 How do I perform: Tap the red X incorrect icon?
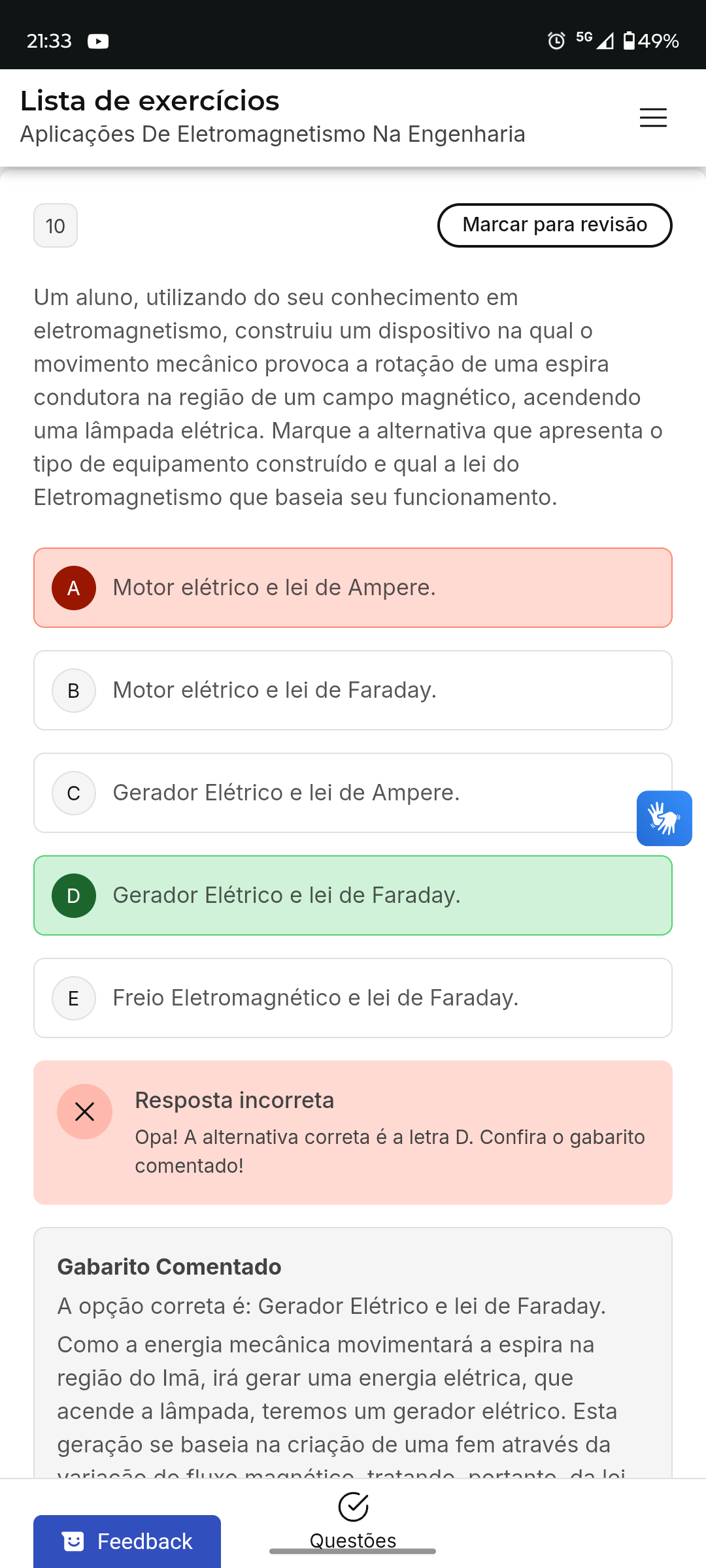tap(84, 1111)
